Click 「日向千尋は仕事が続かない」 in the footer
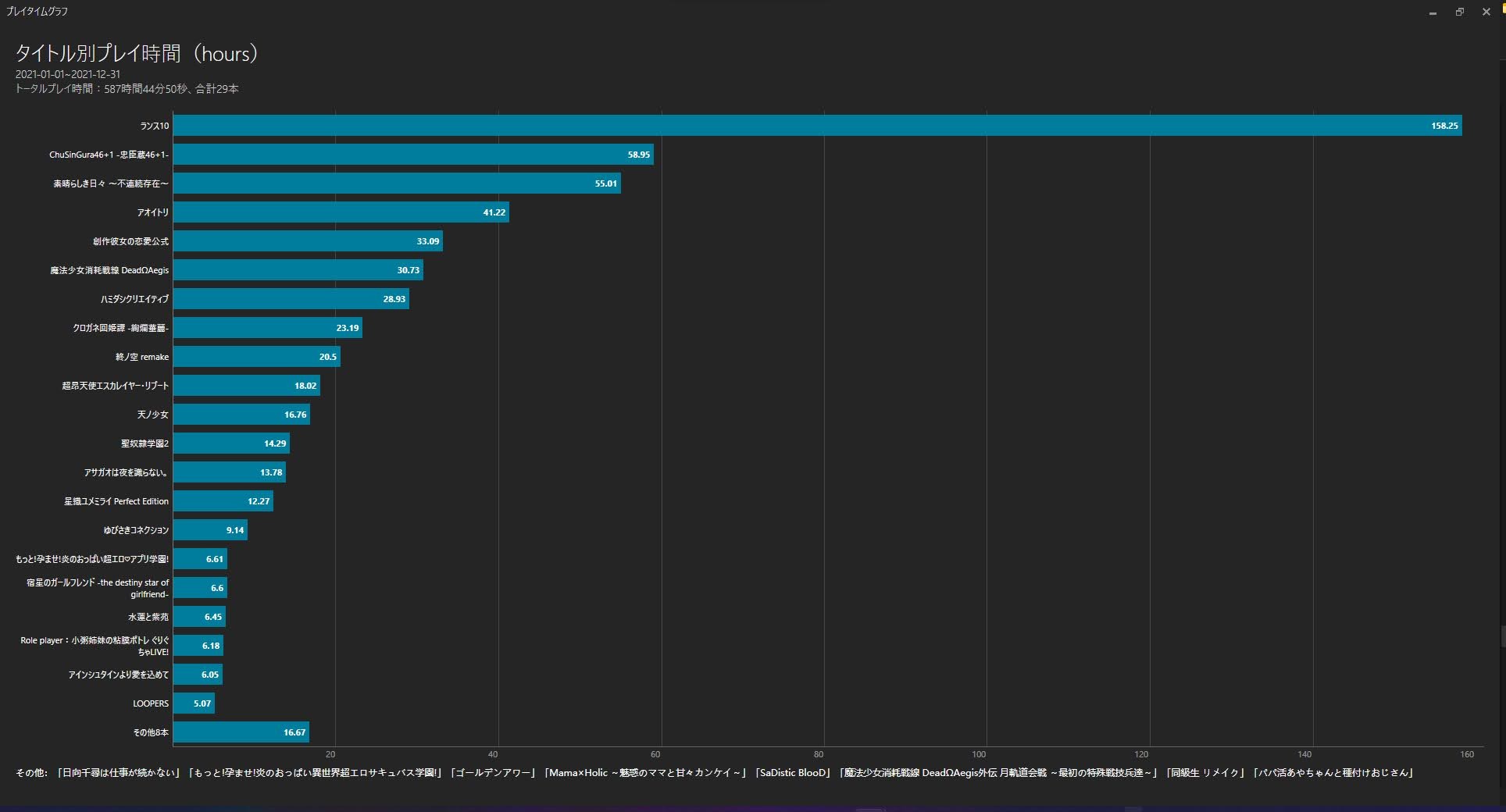Image resolution: width=1506 pixels, height=812 pixels. [119, 773]
